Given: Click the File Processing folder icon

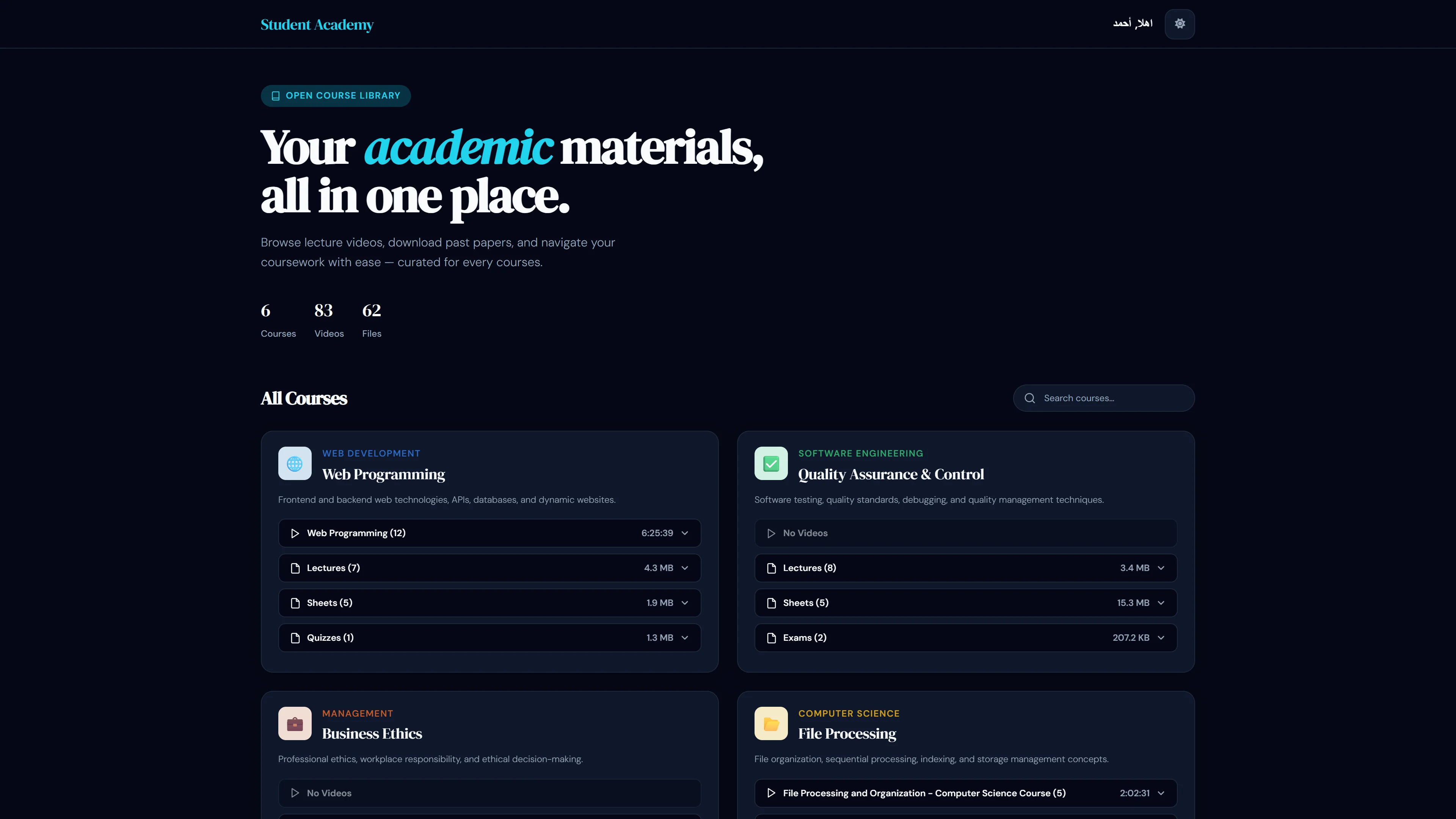Looking at the screenshot, I should pyautogui.click(x=771, y=723).
